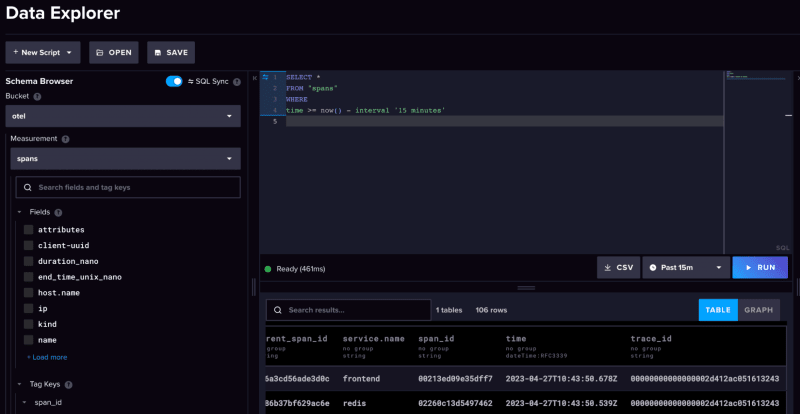Open the New Script dropdown
800x414 pixels.
point(43,53)
